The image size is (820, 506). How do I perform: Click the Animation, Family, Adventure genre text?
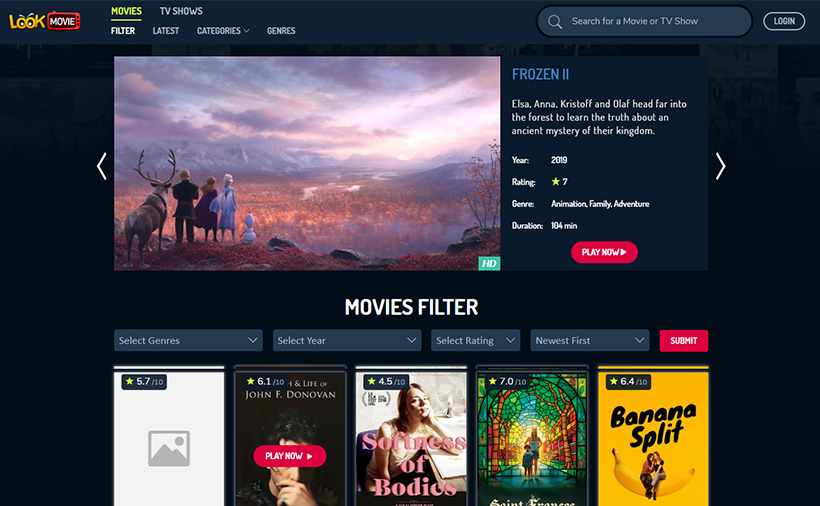click(x=600, y=204)
